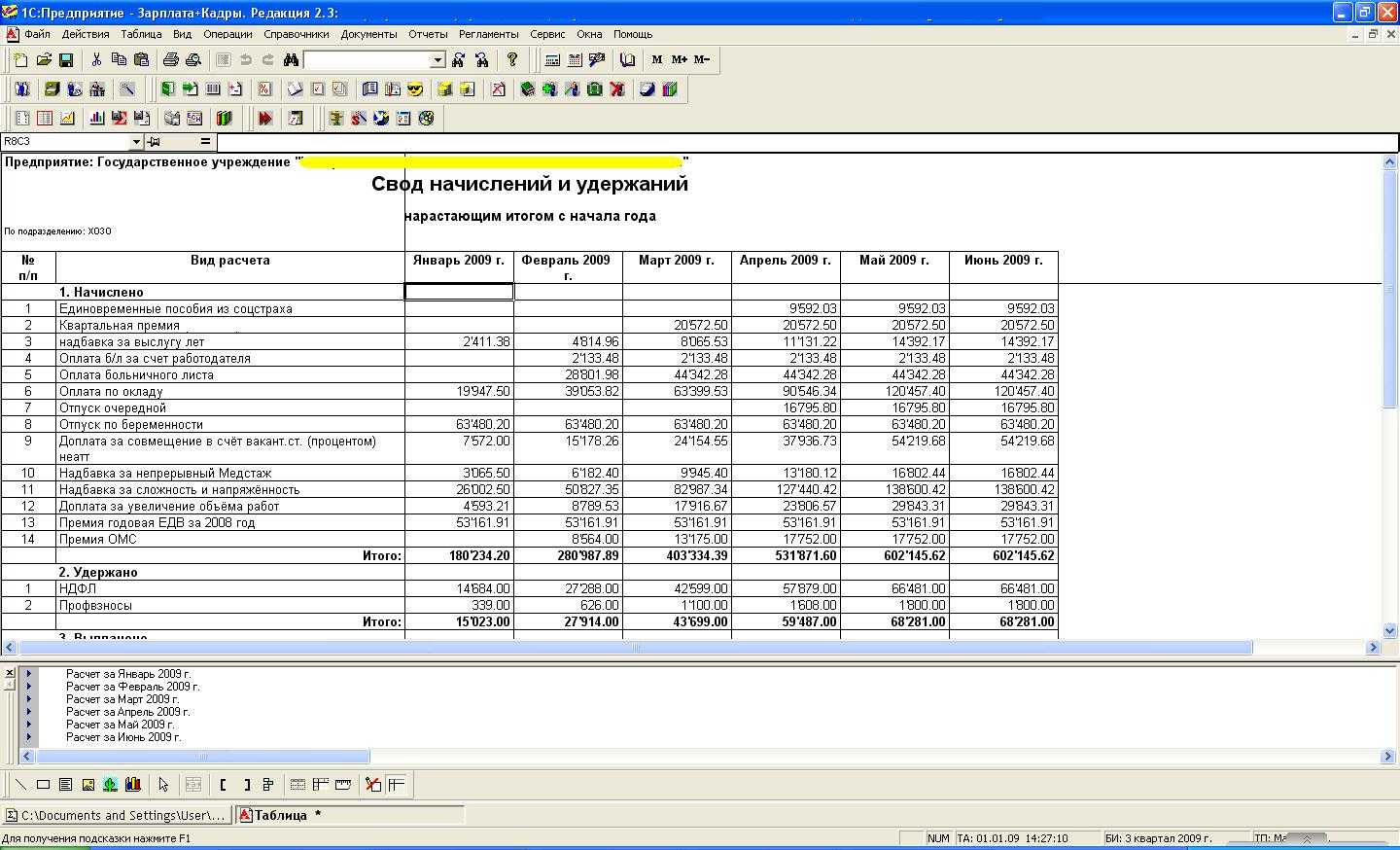
Task: Click the Insert diagram books icon
Action: [132, 785]
